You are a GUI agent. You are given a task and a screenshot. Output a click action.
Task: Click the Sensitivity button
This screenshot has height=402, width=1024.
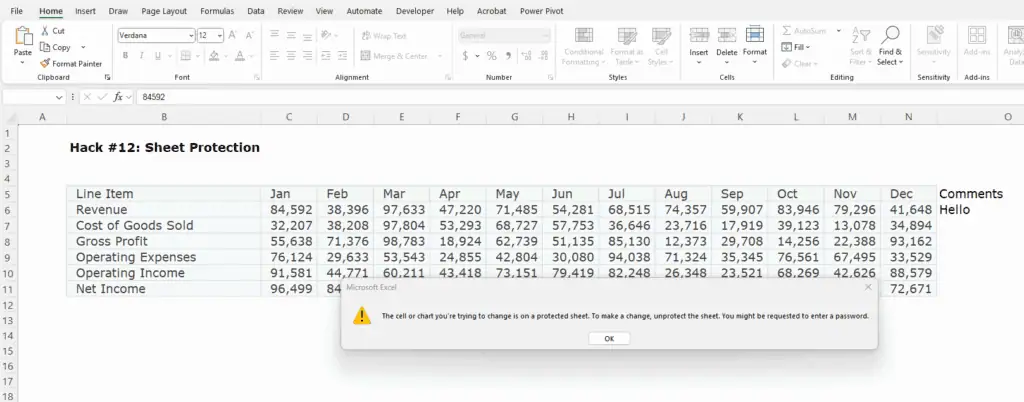tap(933, 46)
